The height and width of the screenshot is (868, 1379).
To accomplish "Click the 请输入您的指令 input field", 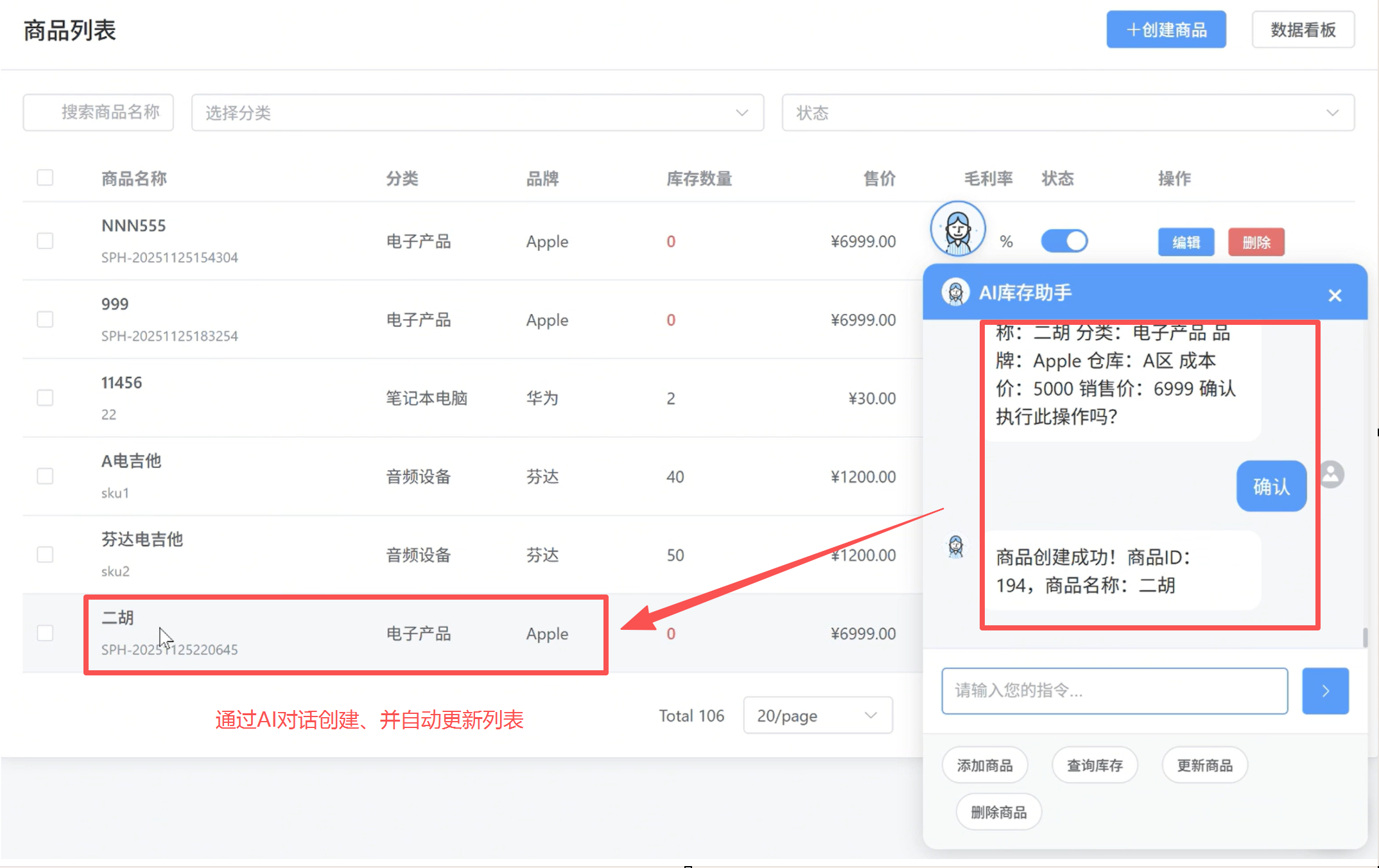I will pos(1114,691).
